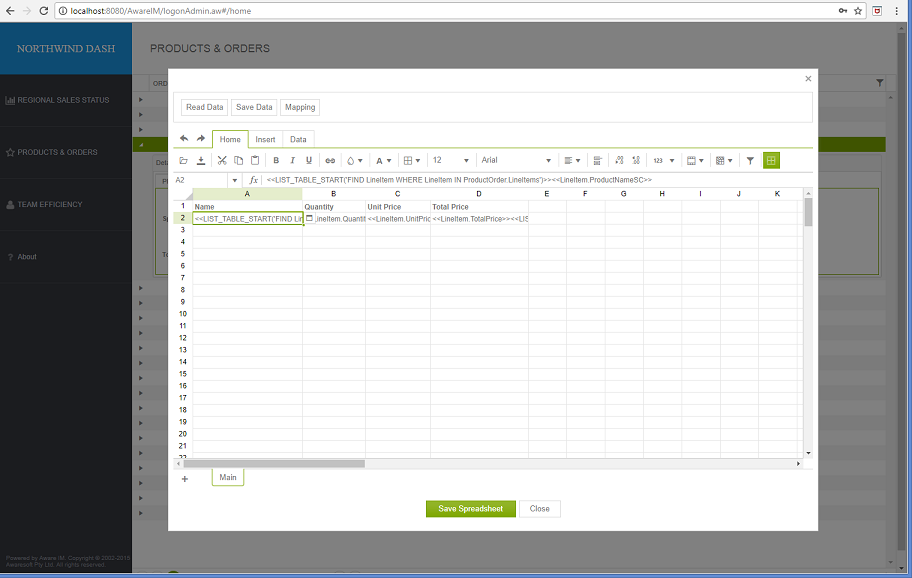This screenshot has width=912, height=578.
Task: Close the spreadsheet dialog with X
Action: tap(808, 79)
